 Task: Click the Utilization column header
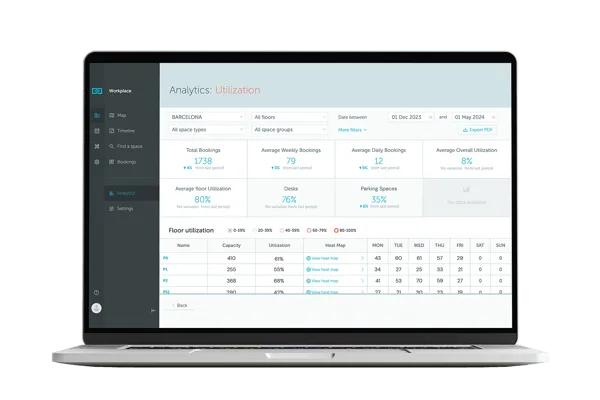(279, 245)
